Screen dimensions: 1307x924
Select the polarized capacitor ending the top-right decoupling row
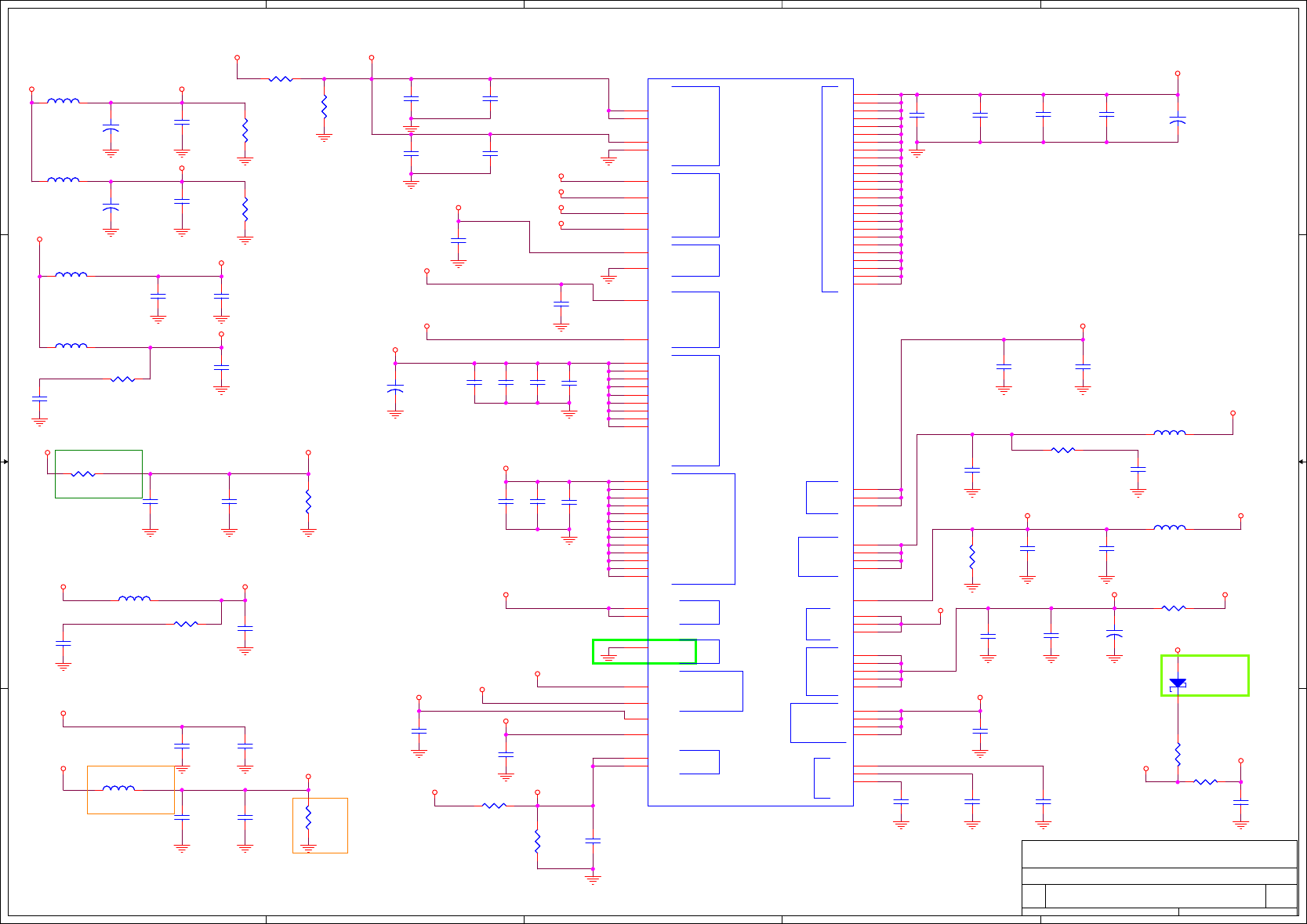pos(1178,121)
